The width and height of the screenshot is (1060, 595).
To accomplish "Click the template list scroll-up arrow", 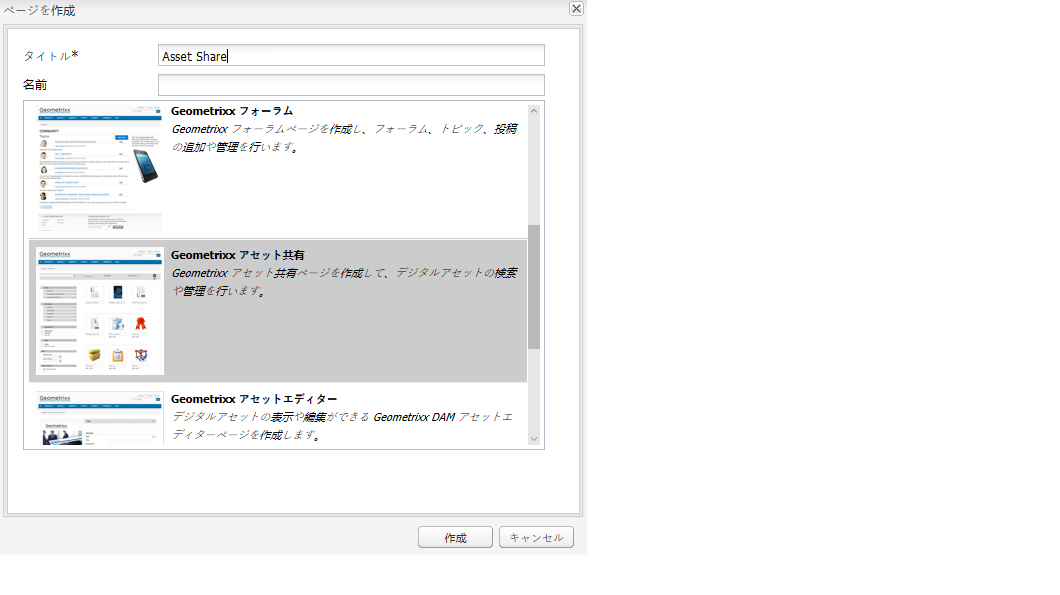I will [534, 111].
